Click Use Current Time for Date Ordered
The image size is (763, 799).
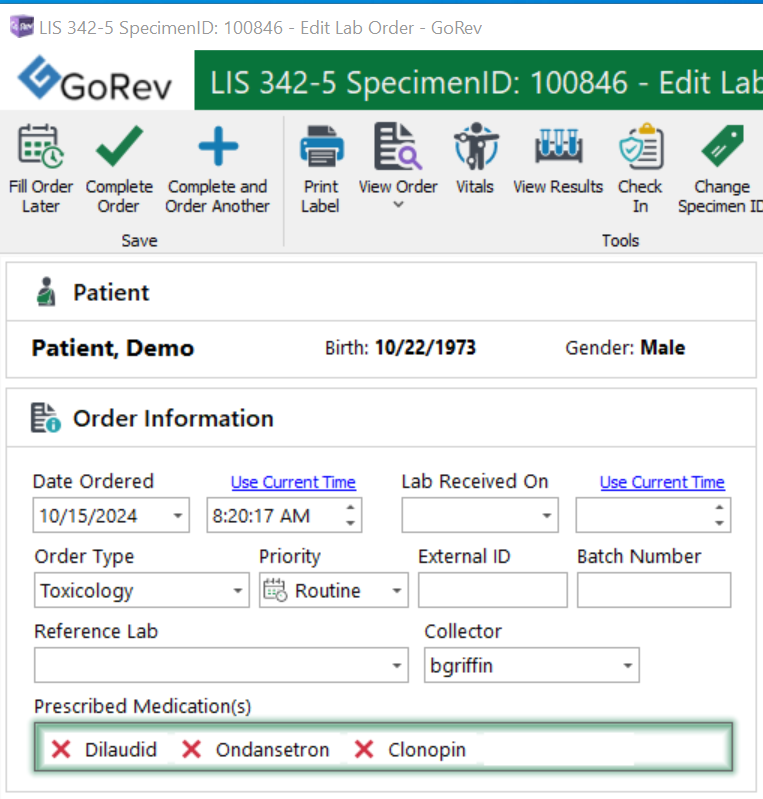[294, 482]
